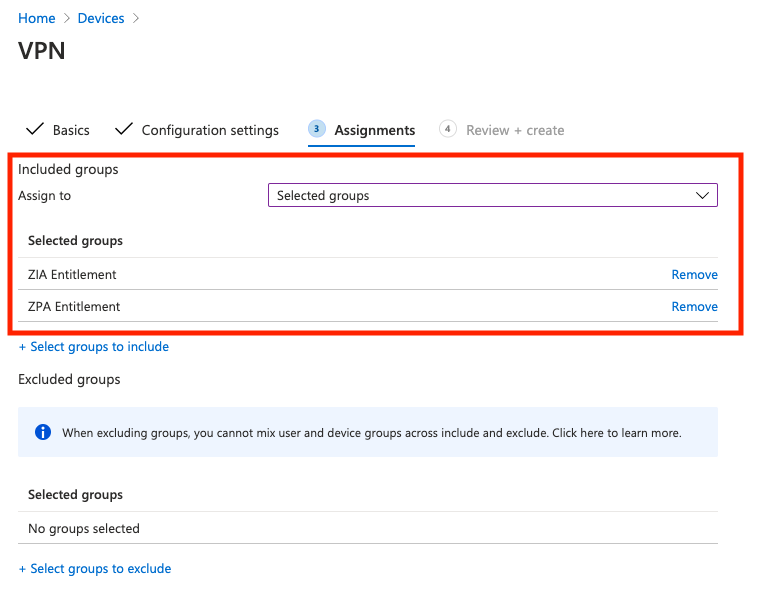
Task: Click the checkmark icon beside Configuration settings
Action: click(x=124, y=130)
